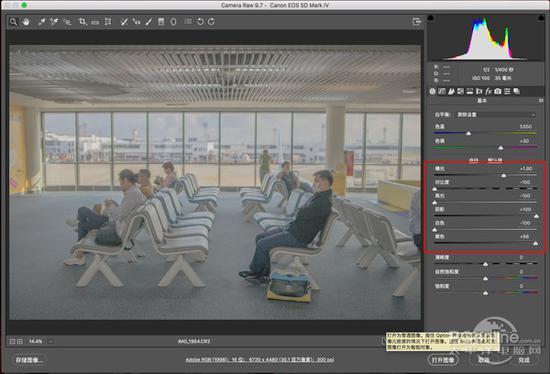
Task: Select the Spot Removal tool
Action: 124,22
